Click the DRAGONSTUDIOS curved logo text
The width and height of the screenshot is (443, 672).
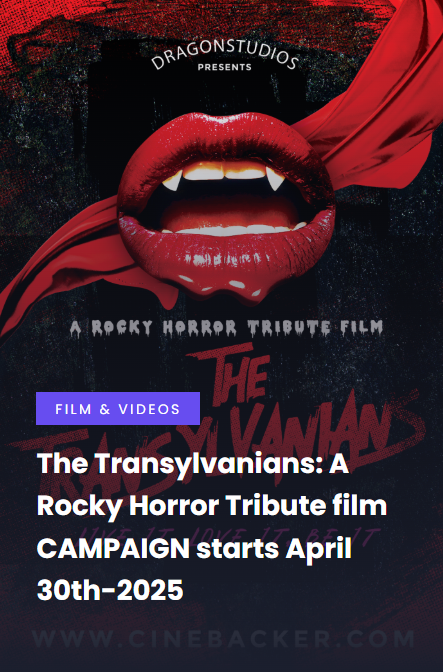pos(225,54)
